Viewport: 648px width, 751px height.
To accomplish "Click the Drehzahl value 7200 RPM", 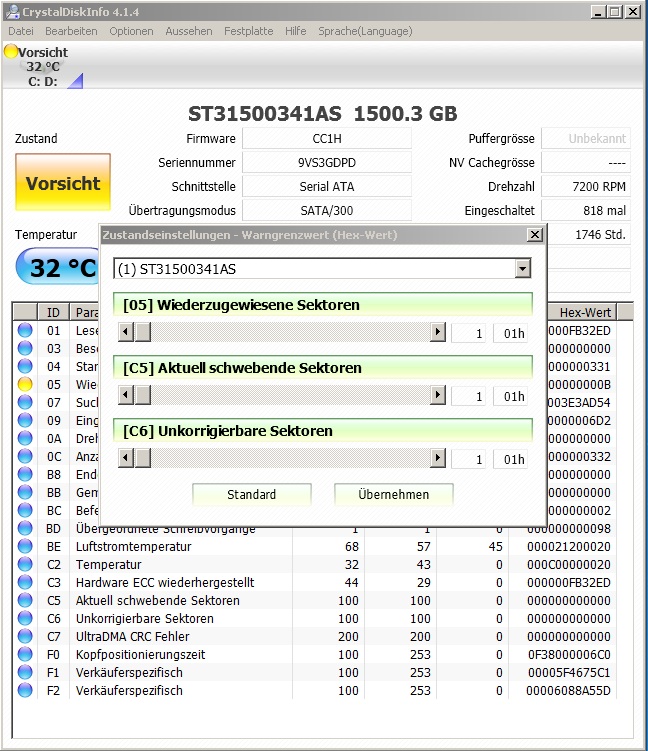I will (586, 186).
